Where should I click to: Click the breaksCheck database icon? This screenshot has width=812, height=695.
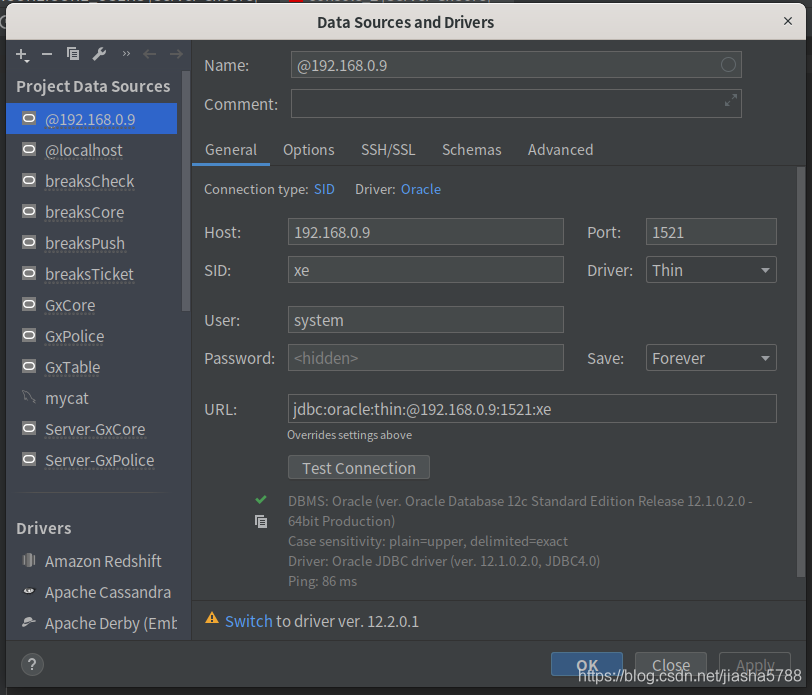(29, 181)
